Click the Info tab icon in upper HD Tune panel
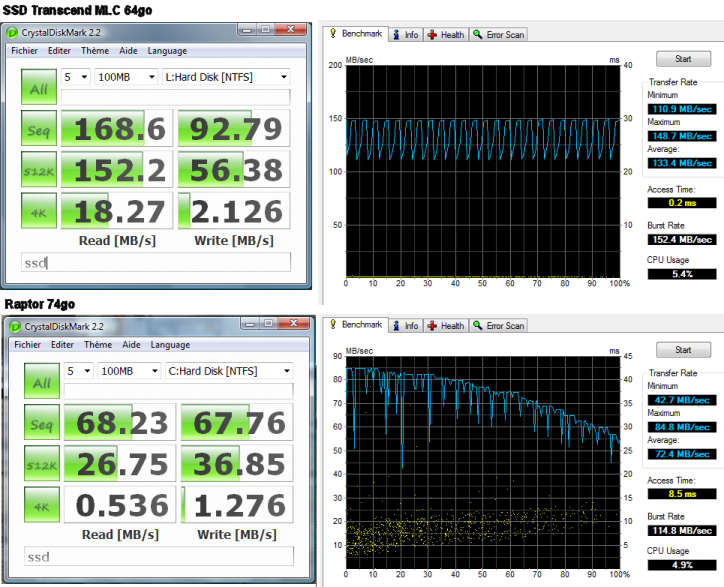 tap(396, 35)
